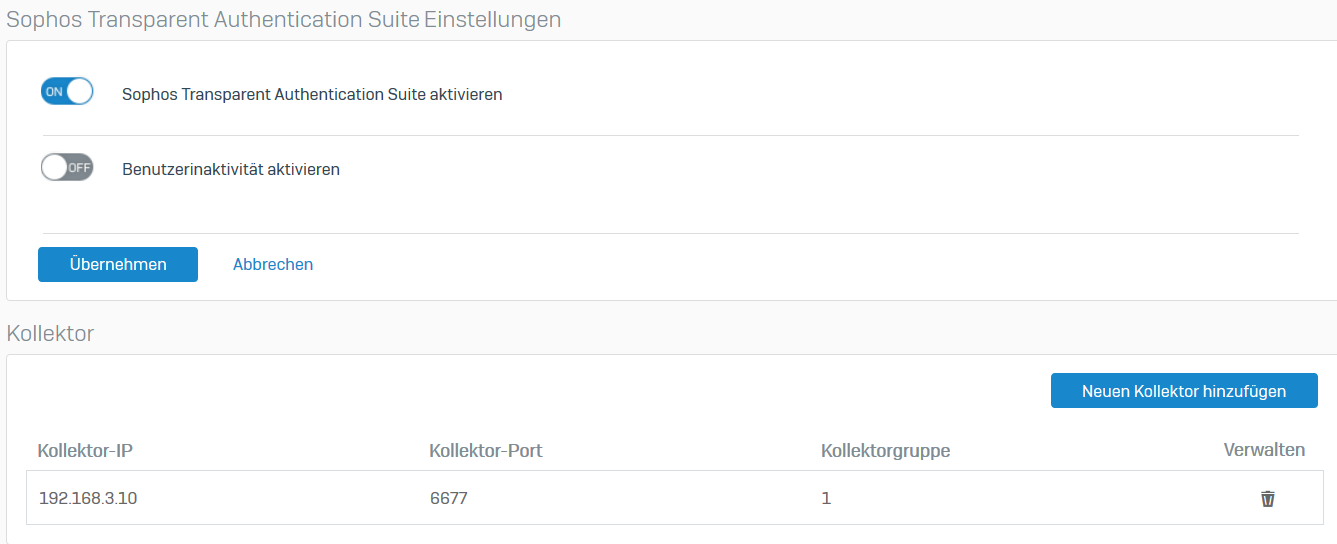Image resolution: width=1337 pixels, height=544 pixels.
Task: Click the Übernehmen button
Action: 118,265
